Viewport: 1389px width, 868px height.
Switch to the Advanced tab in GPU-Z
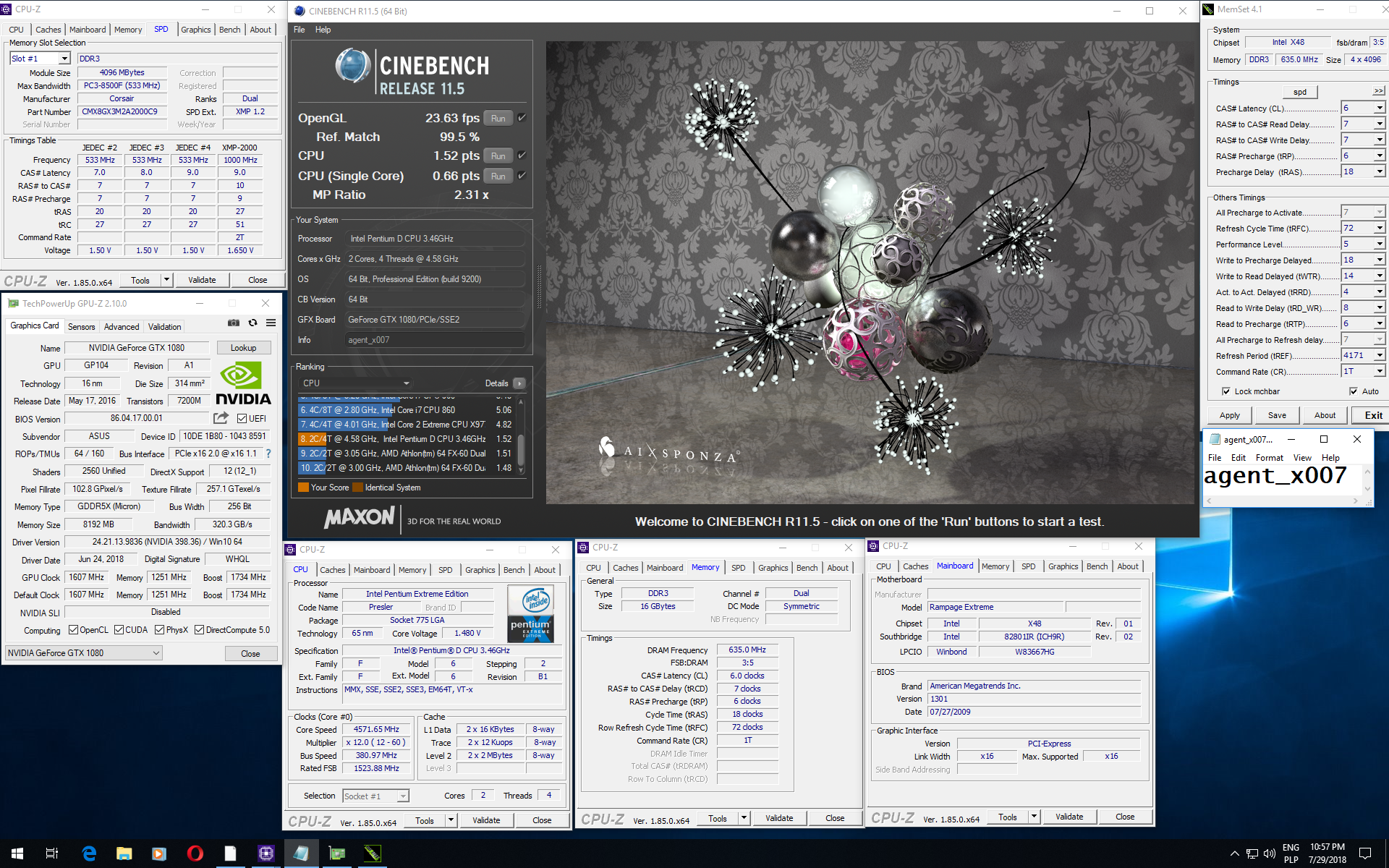pyautogui.click(x=121, y=327)
